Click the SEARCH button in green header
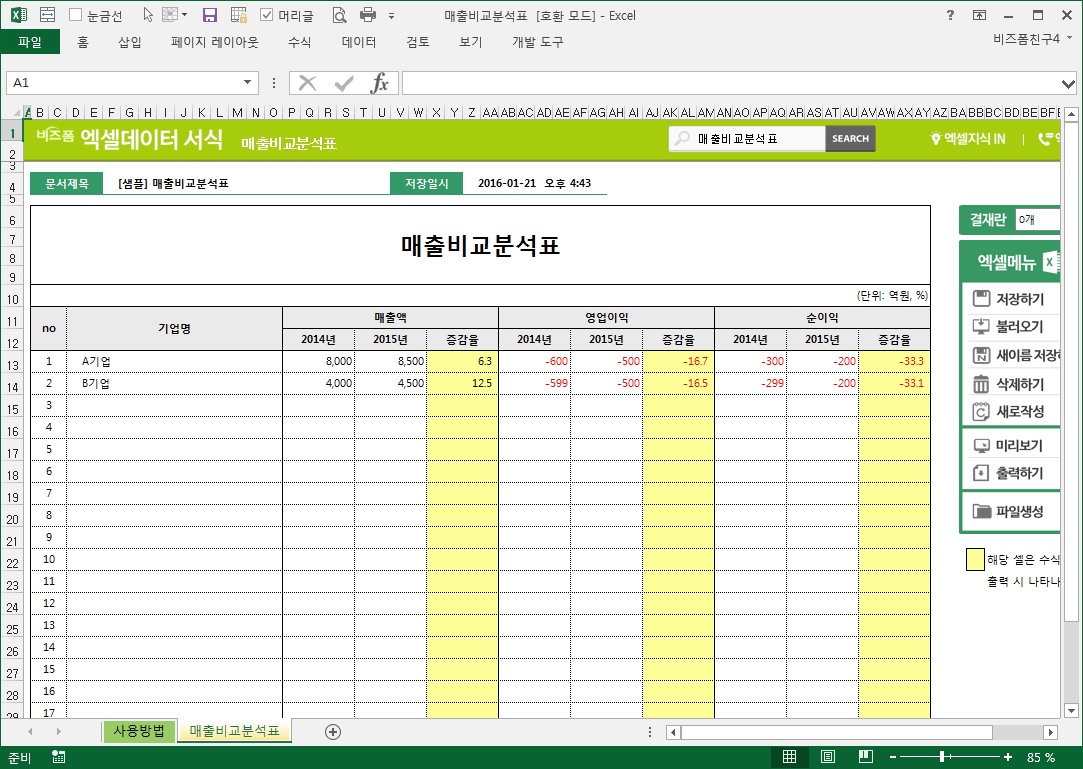This screenshot has width=1083, height=769. click(850, 139)
